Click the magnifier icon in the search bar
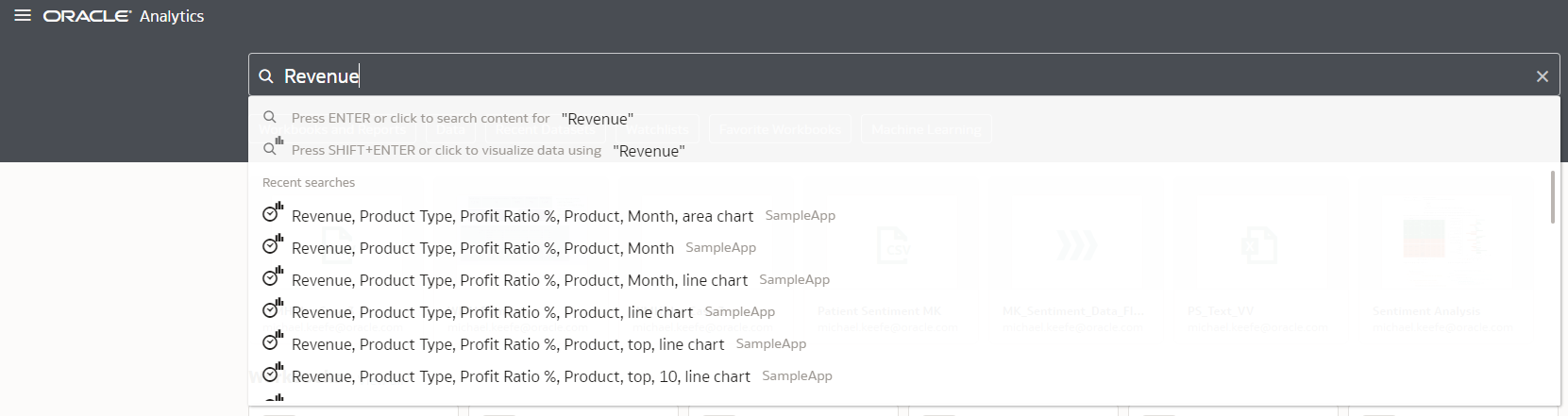The height and width of the screenshot is (416, 1568). 266,76
